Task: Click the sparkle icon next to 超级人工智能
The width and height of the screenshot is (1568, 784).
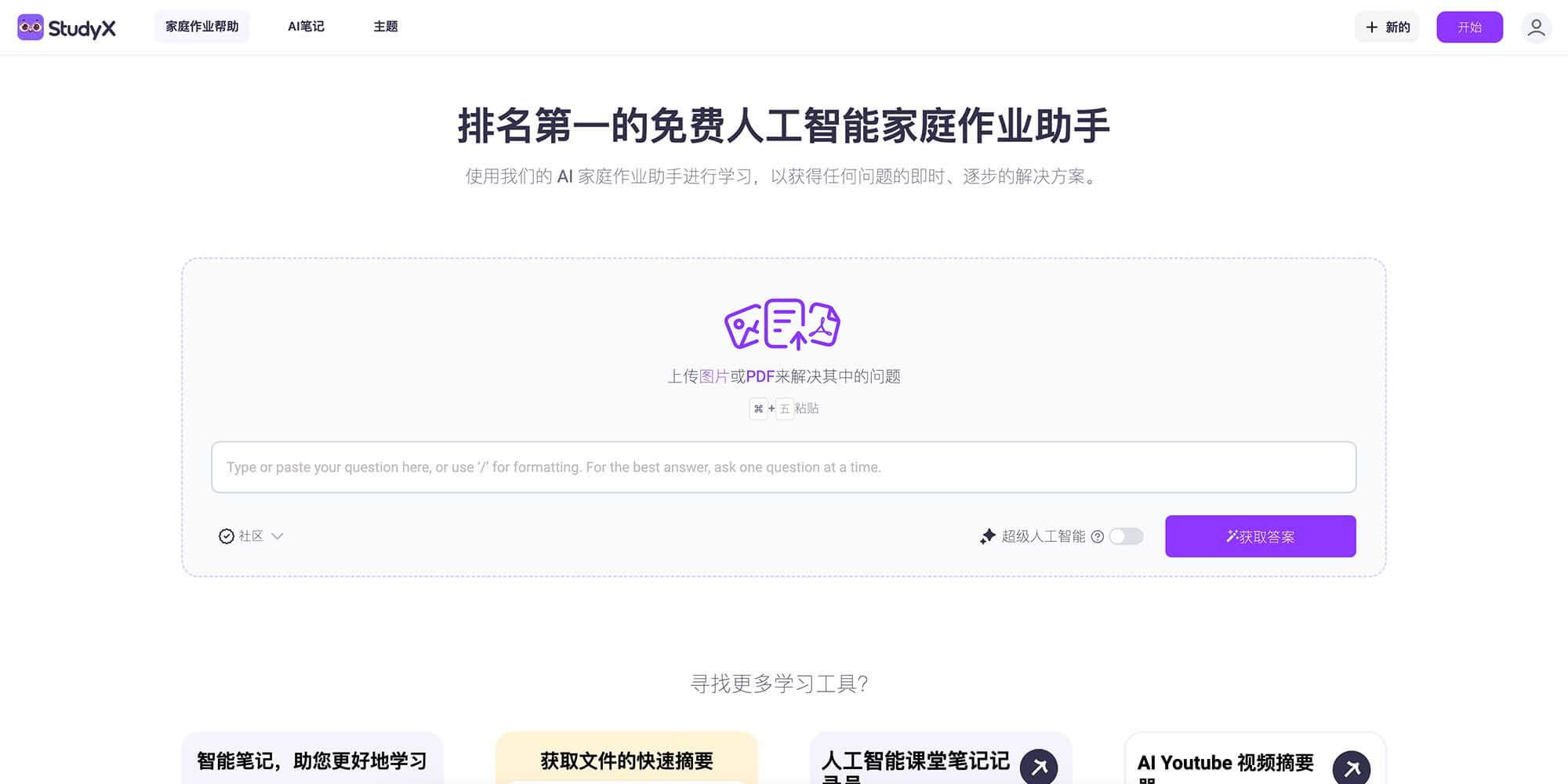Action: pos(989,536)
